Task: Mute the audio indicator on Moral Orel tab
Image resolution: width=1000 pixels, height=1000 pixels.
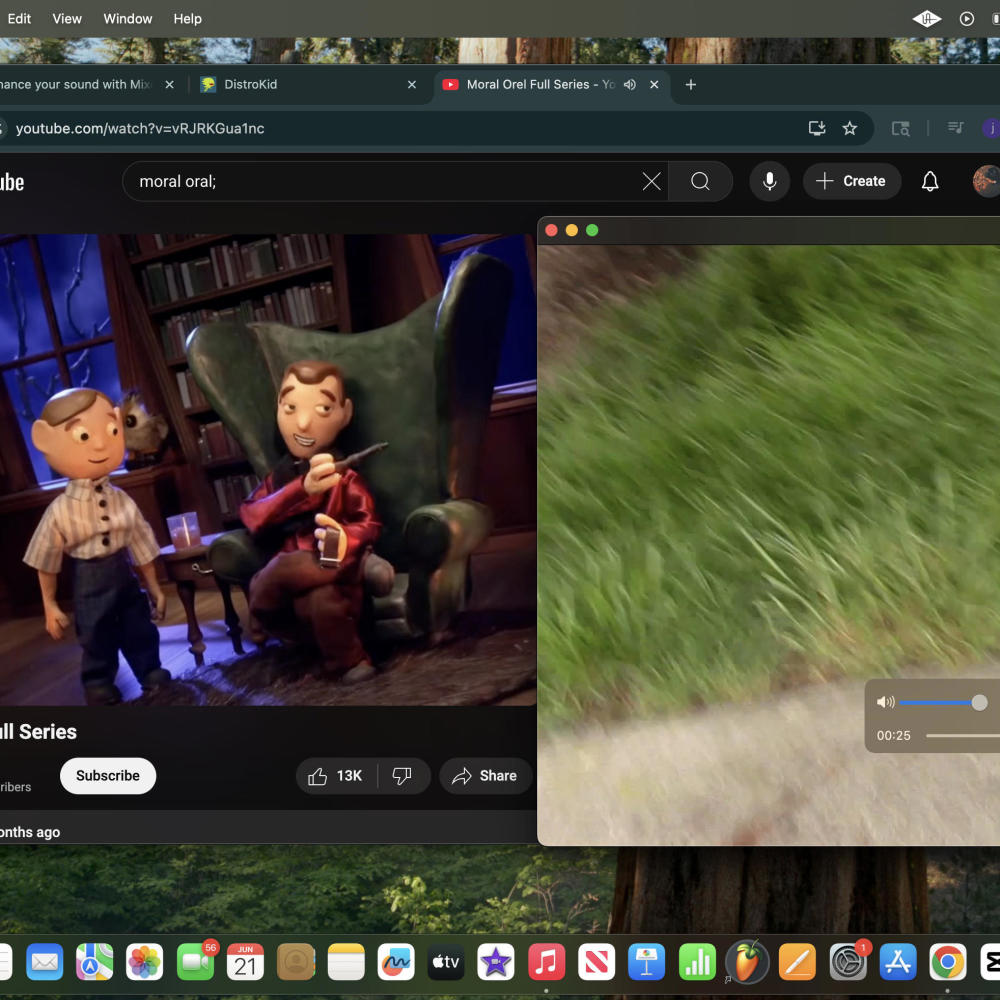Action: point(629,84)
